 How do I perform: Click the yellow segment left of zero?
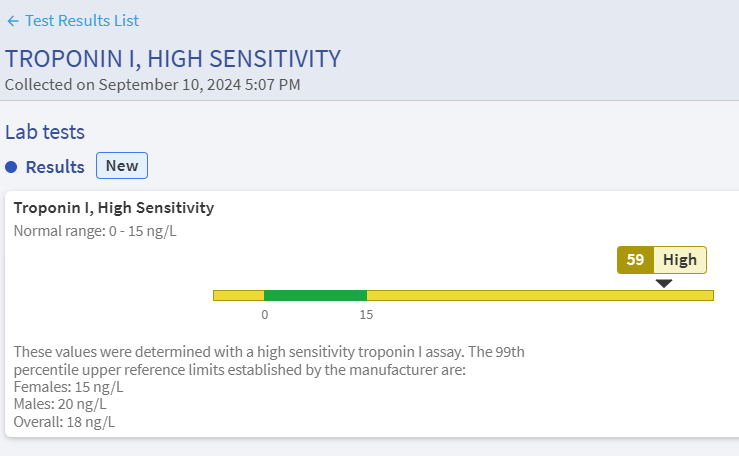click(x=238, y=295)
